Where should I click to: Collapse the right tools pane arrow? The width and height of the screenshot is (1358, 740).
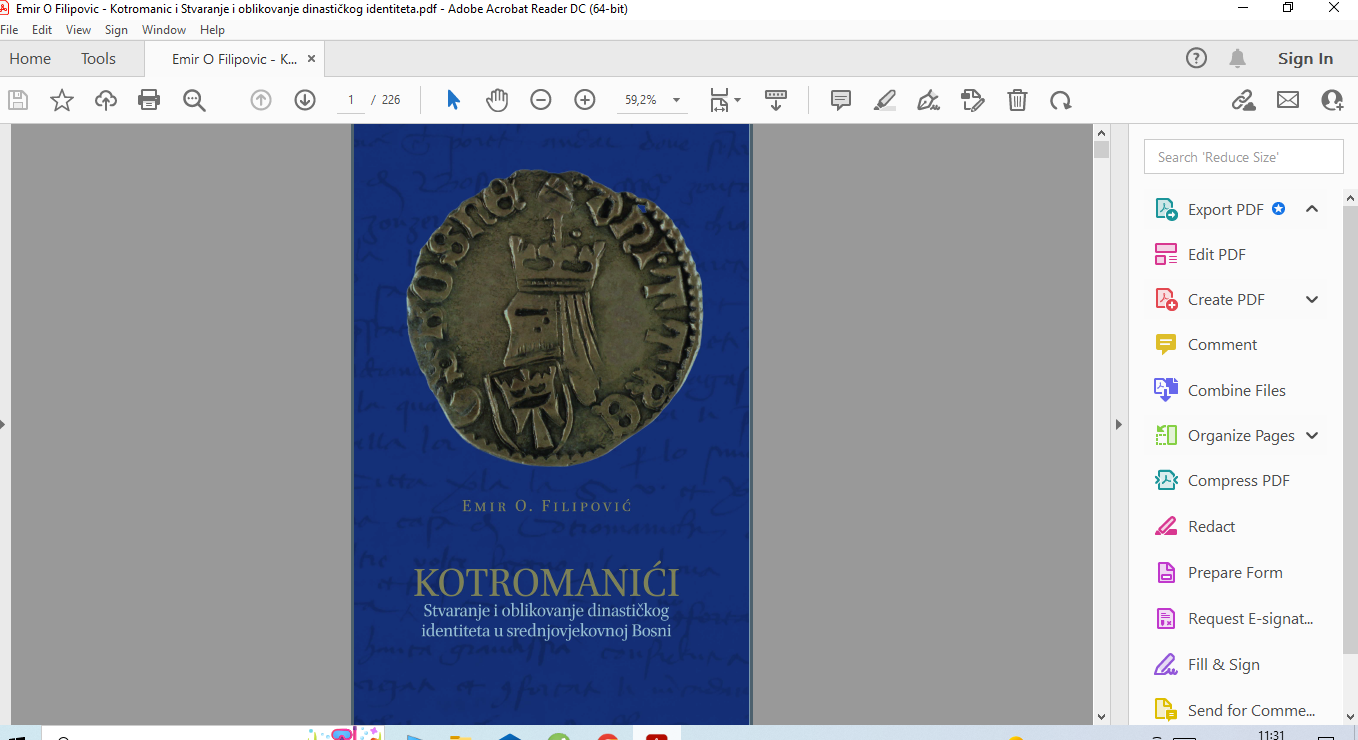click(x=1119, y=424)
